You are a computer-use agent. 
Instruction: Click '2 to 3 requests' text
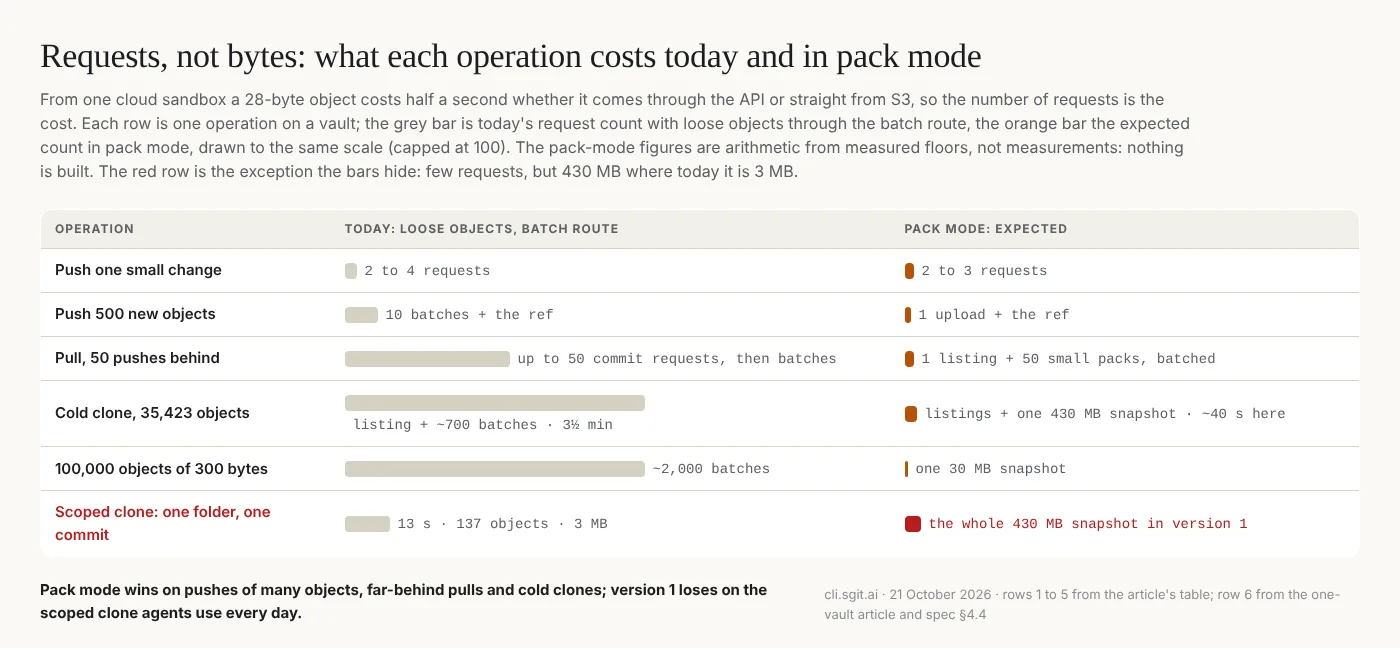(x=984, y=271)
